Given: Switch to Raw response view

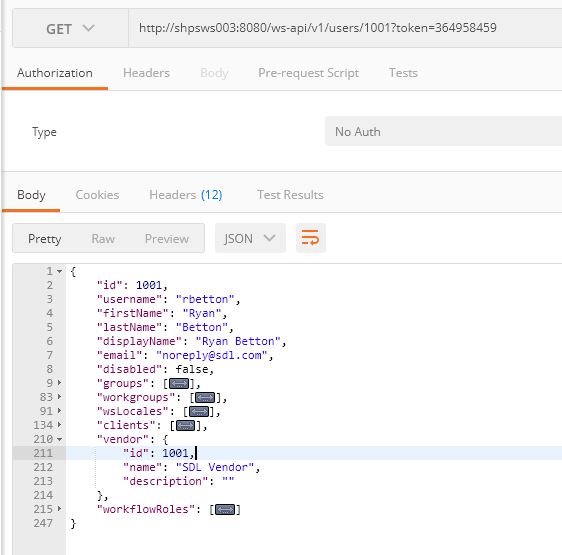Looking at the screenshot, I should (103, 239).
